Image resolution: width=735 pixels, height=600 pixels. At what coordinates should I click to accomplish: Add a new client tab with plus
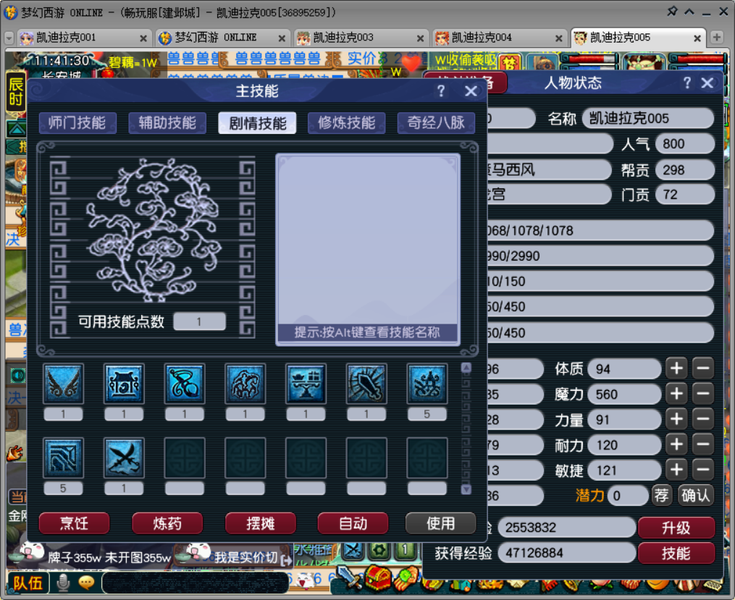coord(716,37)
